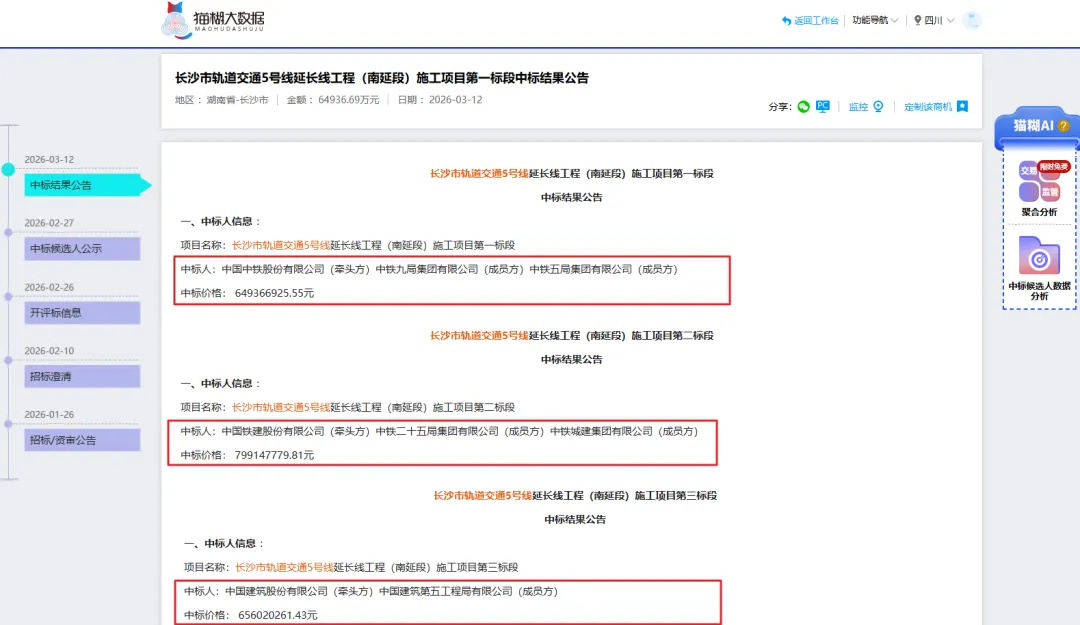Viewport: 1080px width, 625px height.
Task: Click the 日期: 2026-03-12 header text
Action: [x=439, y=100]
